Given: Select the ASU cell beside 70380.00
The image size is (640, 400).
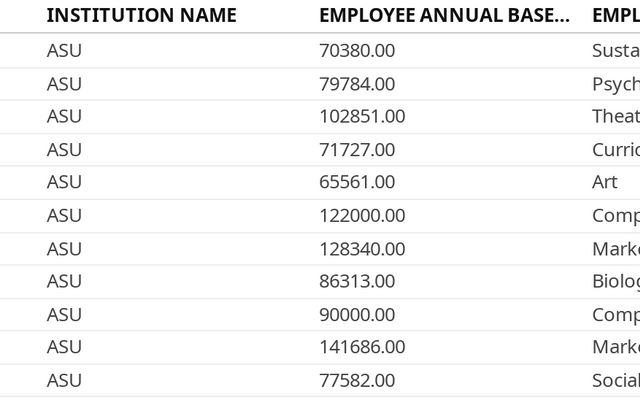Looking at the screenshot, I should pyautogui.click(x=64, y=50).
